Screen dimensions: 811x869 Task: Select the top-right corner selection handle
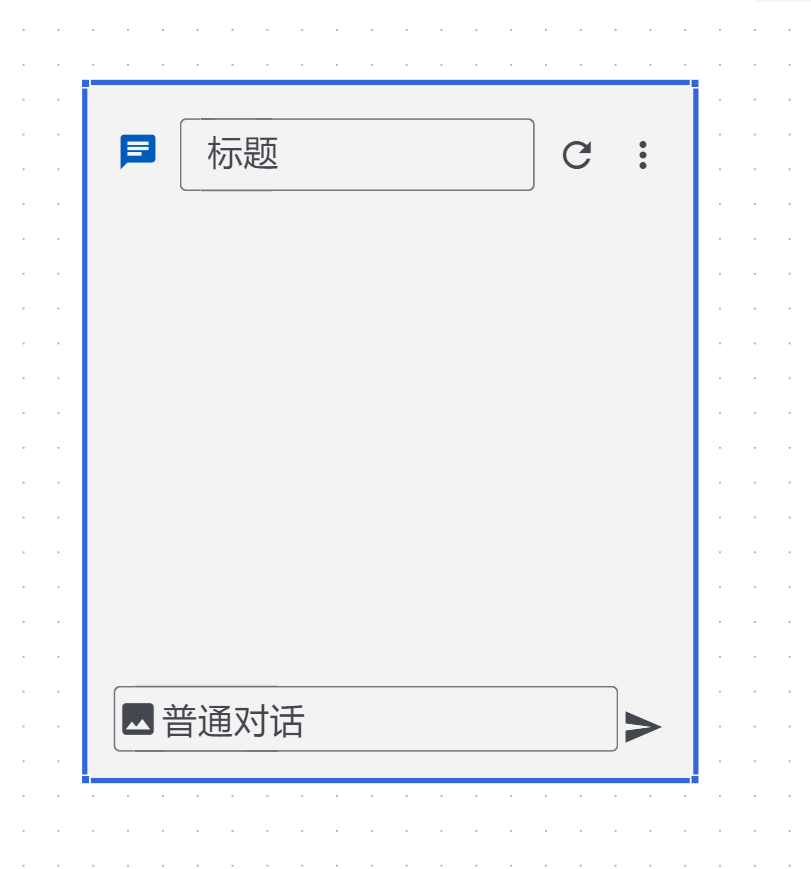click(695, 84)
